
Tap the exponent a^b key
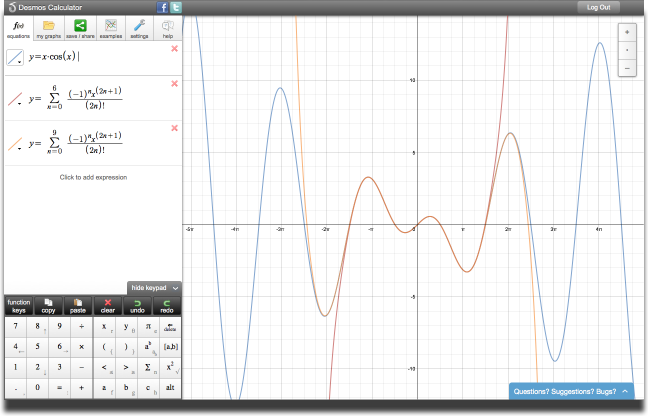(148, 347)
